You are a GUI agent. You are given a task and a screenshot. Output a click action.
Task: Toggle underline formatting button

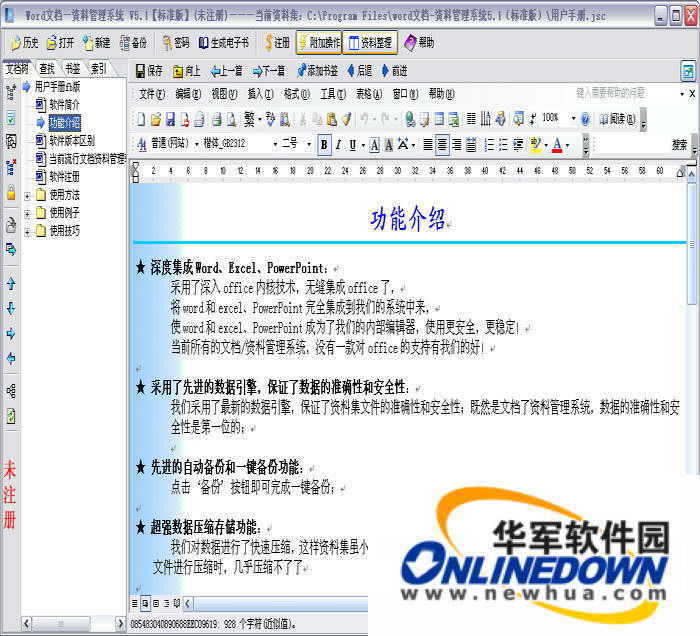pos(353,145)
